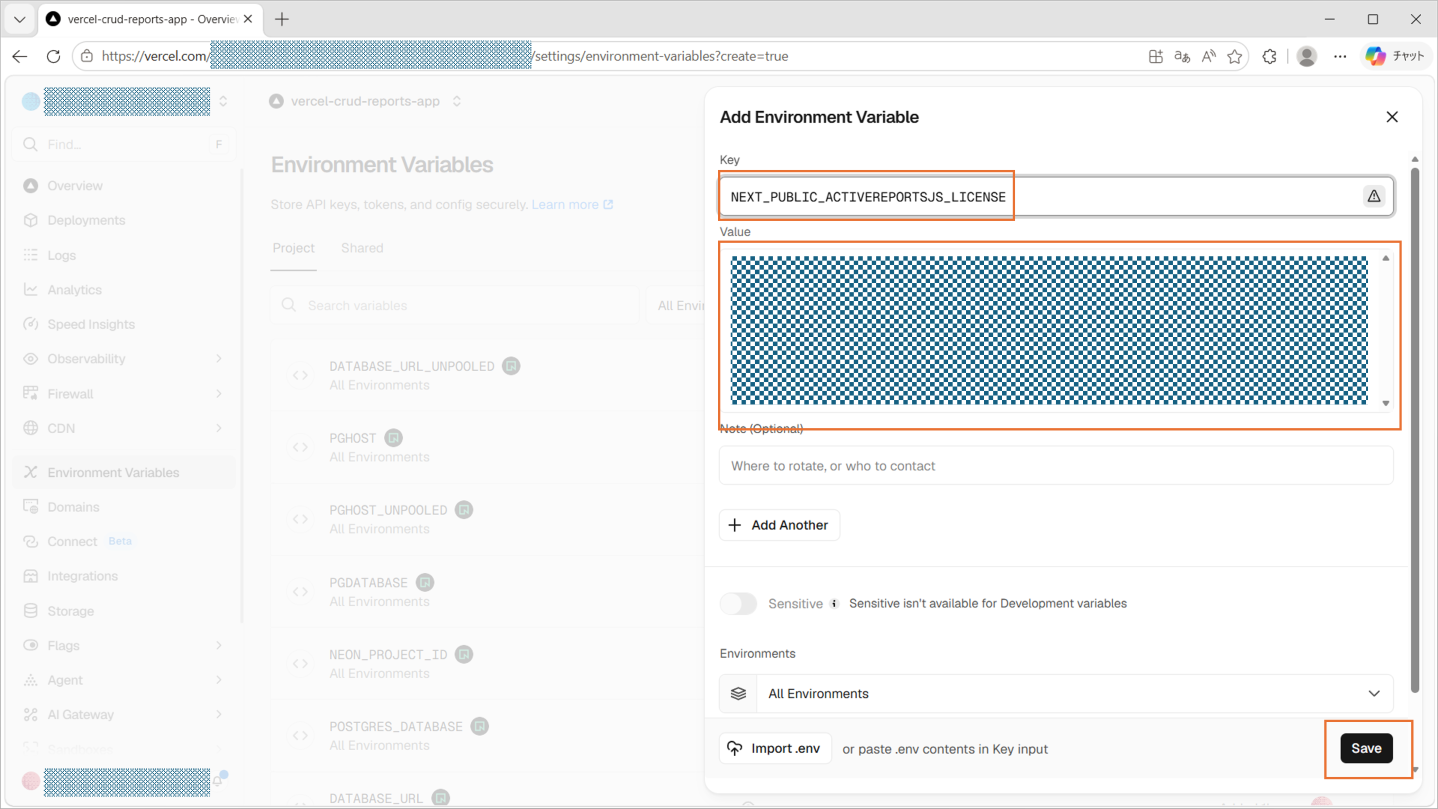
Task: Click the Sensitive info icon
Action: pos(834,604)
